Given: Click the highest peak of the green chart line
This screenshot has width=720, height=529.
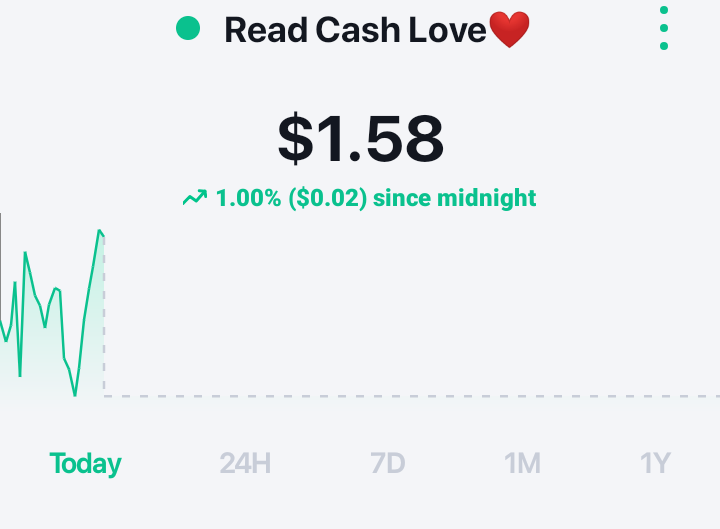Looking at the screenshot, I should point(99,231).
